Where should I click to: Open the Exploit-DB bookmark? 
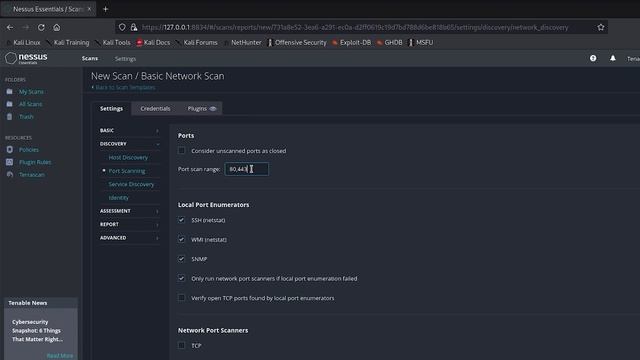point(352,42)
